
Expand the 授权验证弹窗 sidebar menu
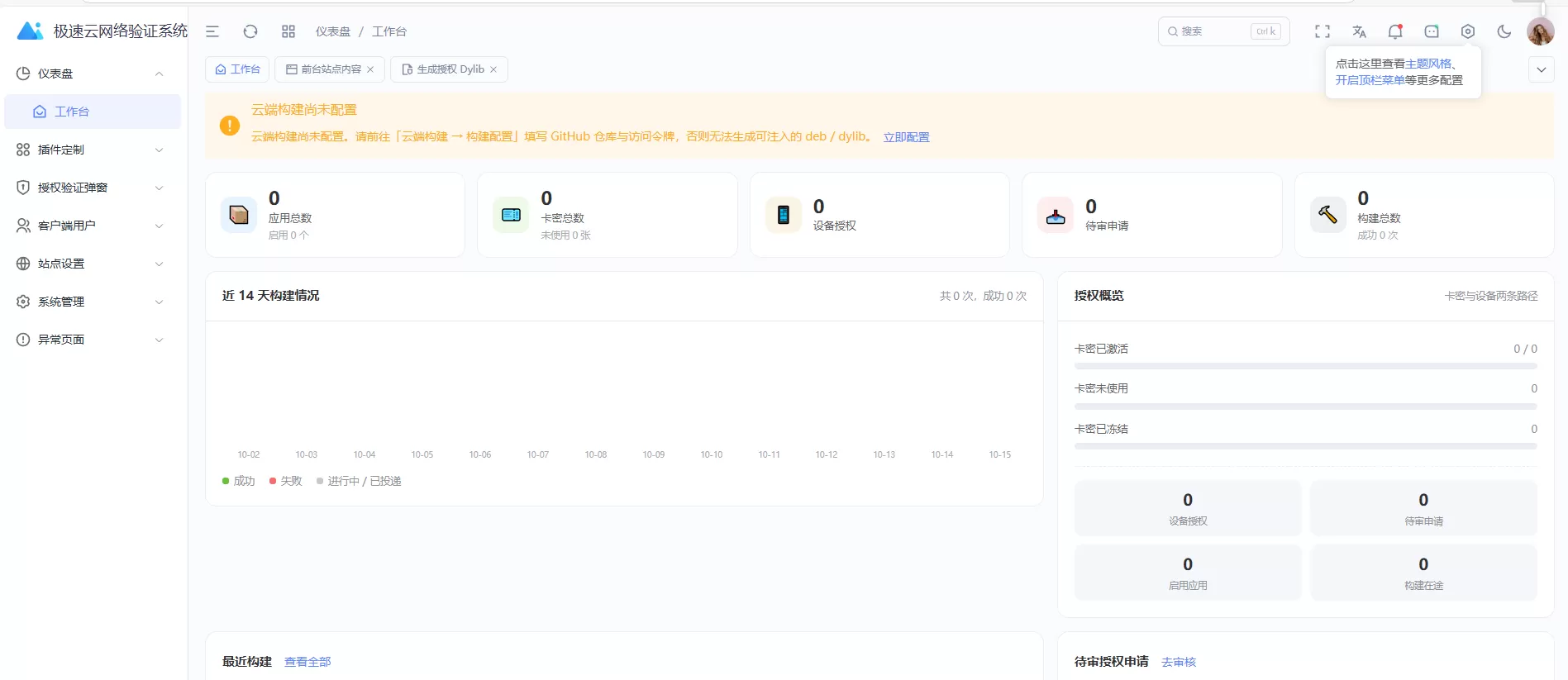(x=91, y=188)
